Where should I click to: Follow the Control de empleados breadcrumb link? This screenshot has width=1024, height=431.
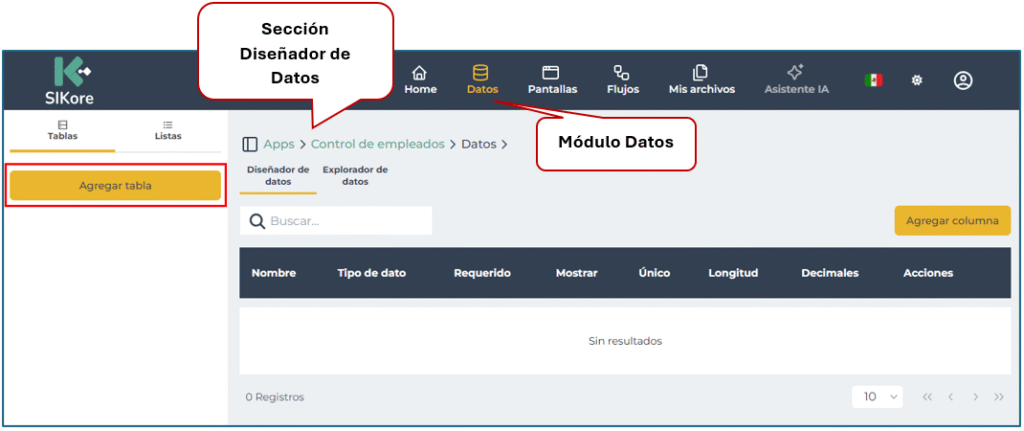pos(377,144)
